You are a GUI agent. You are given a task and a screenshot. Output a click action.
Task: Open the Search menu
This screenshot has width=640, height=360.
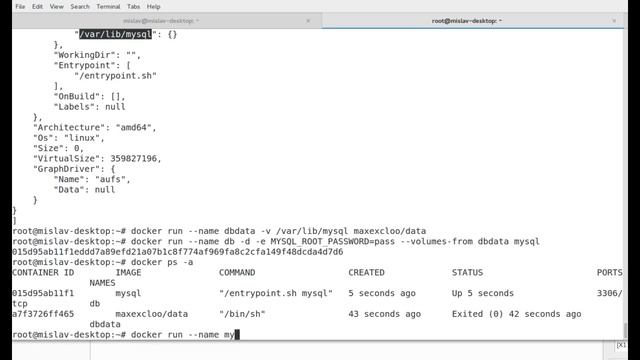click(x=80, y=7)
